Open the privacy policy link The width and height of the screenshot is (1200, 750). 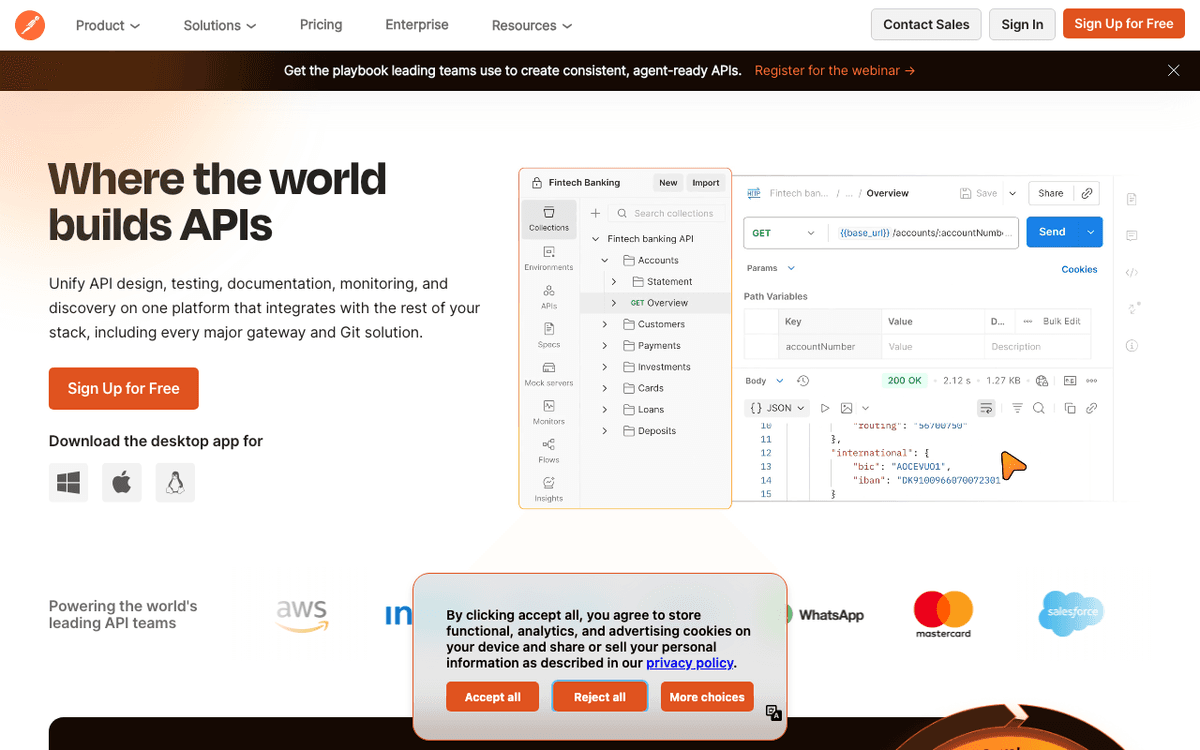(690, 663)
